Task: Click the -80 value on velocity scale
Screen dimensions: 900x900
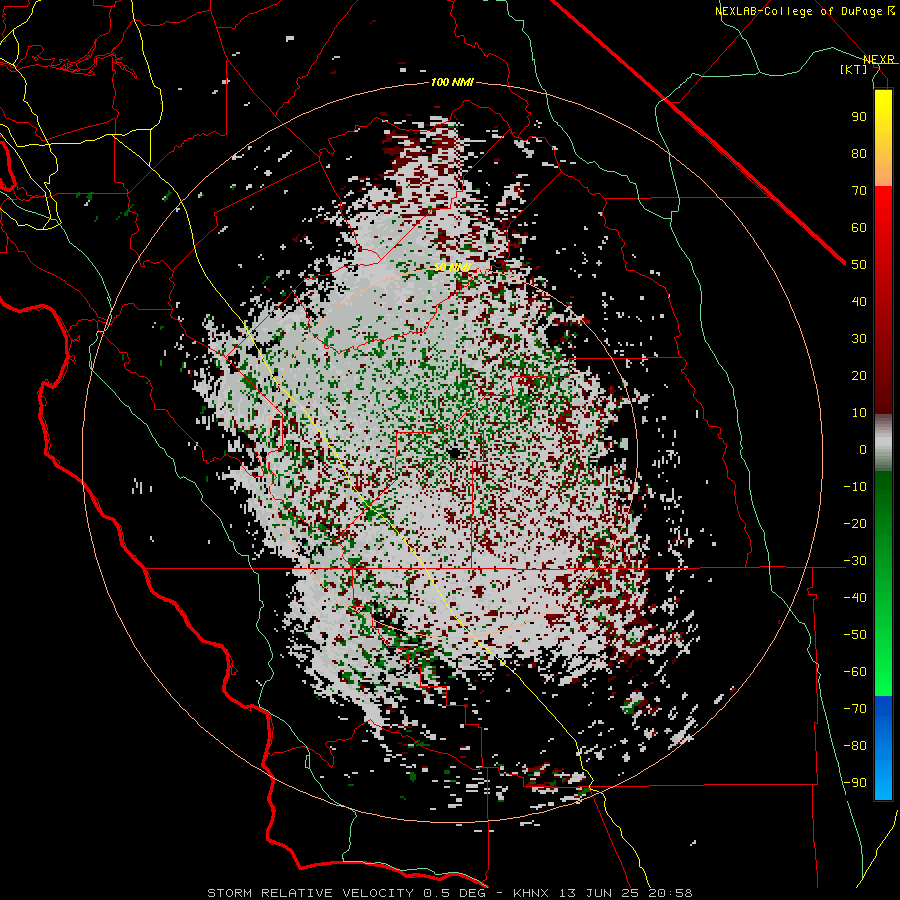Action: tap(855, 746)
